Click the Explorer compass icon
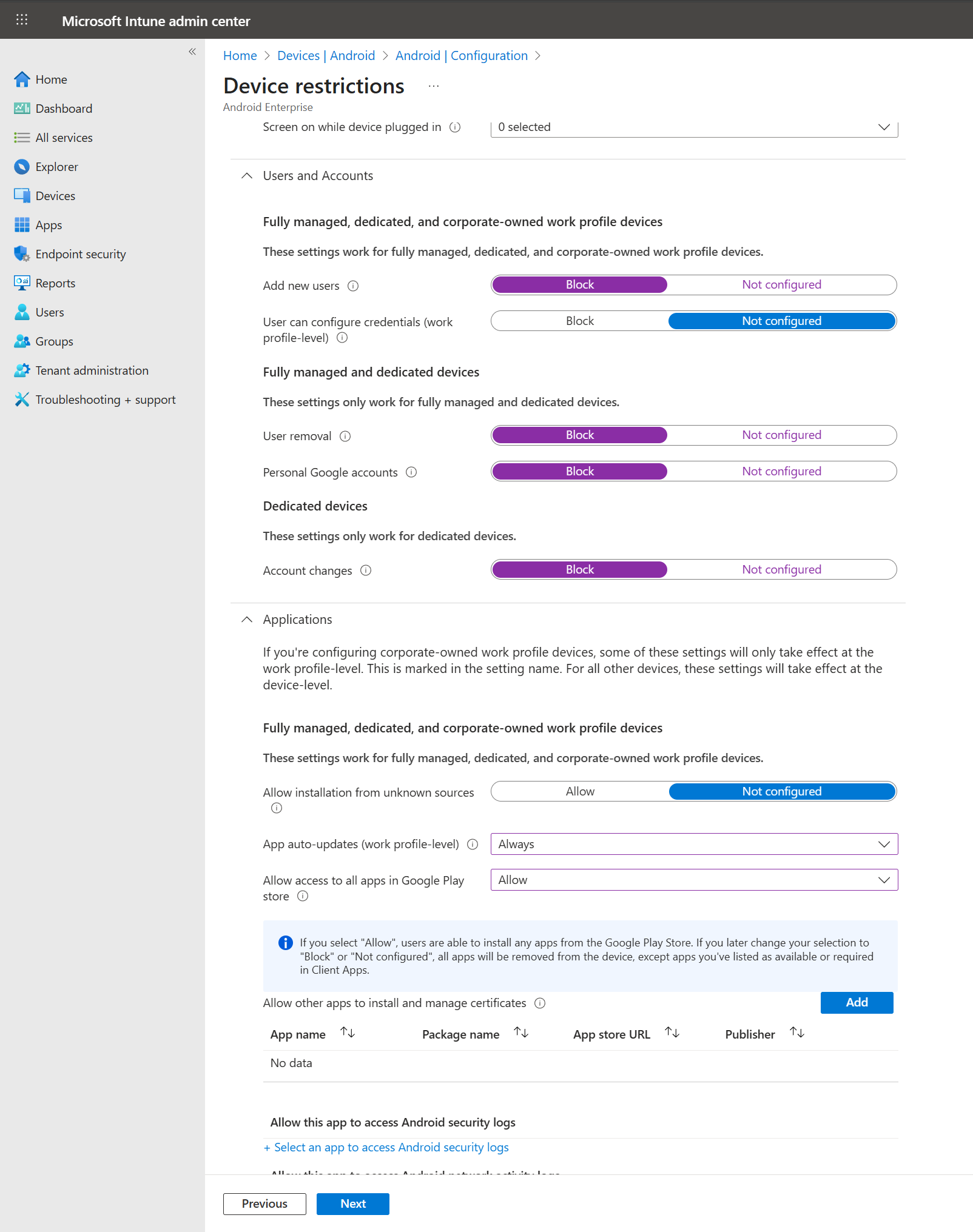 coord(22,167)
